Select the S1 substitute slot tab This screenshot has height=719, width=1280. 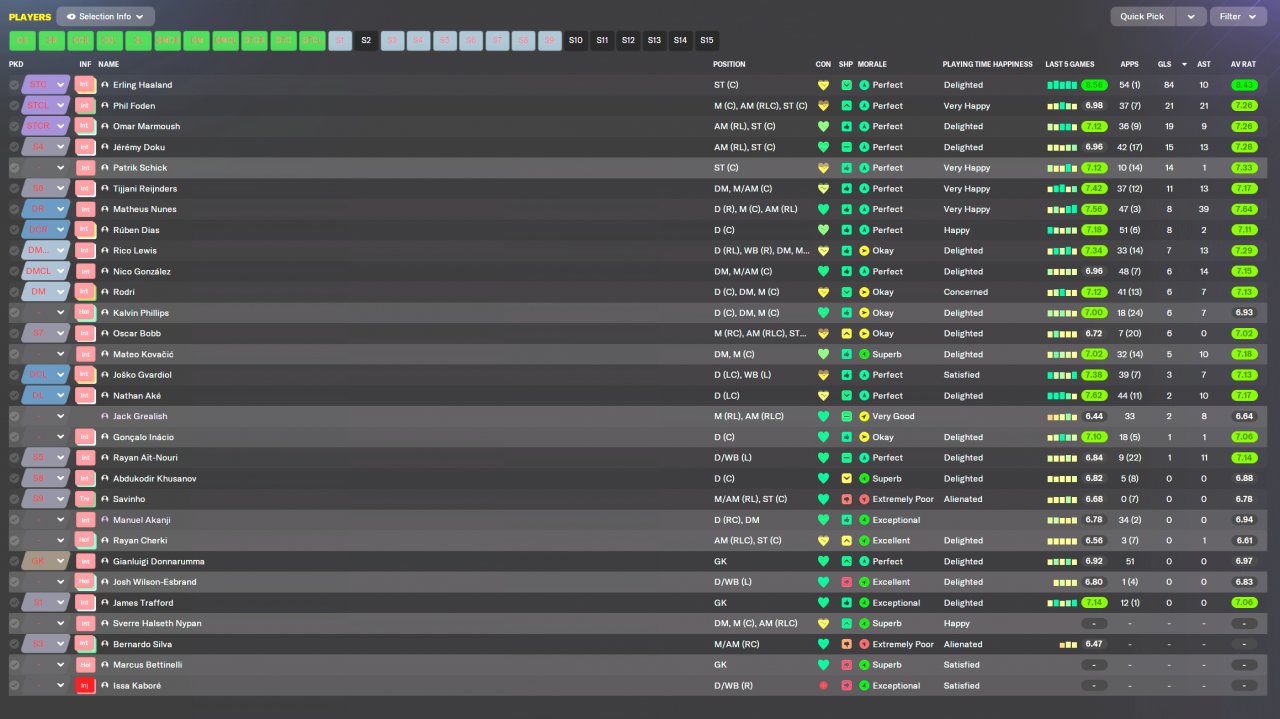click(x=340, y=41)
